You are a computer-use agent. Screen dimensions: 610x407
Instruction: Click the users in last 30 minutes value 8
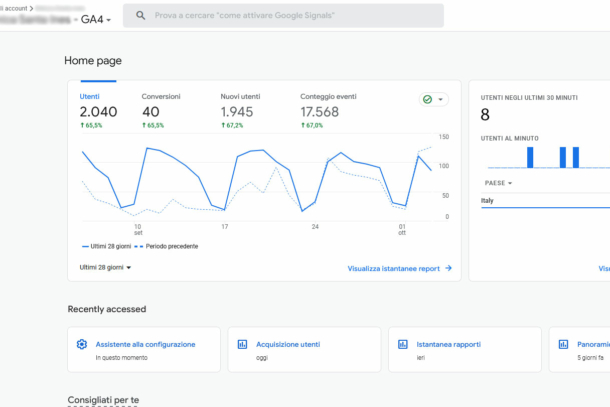[x=485, y=115]
